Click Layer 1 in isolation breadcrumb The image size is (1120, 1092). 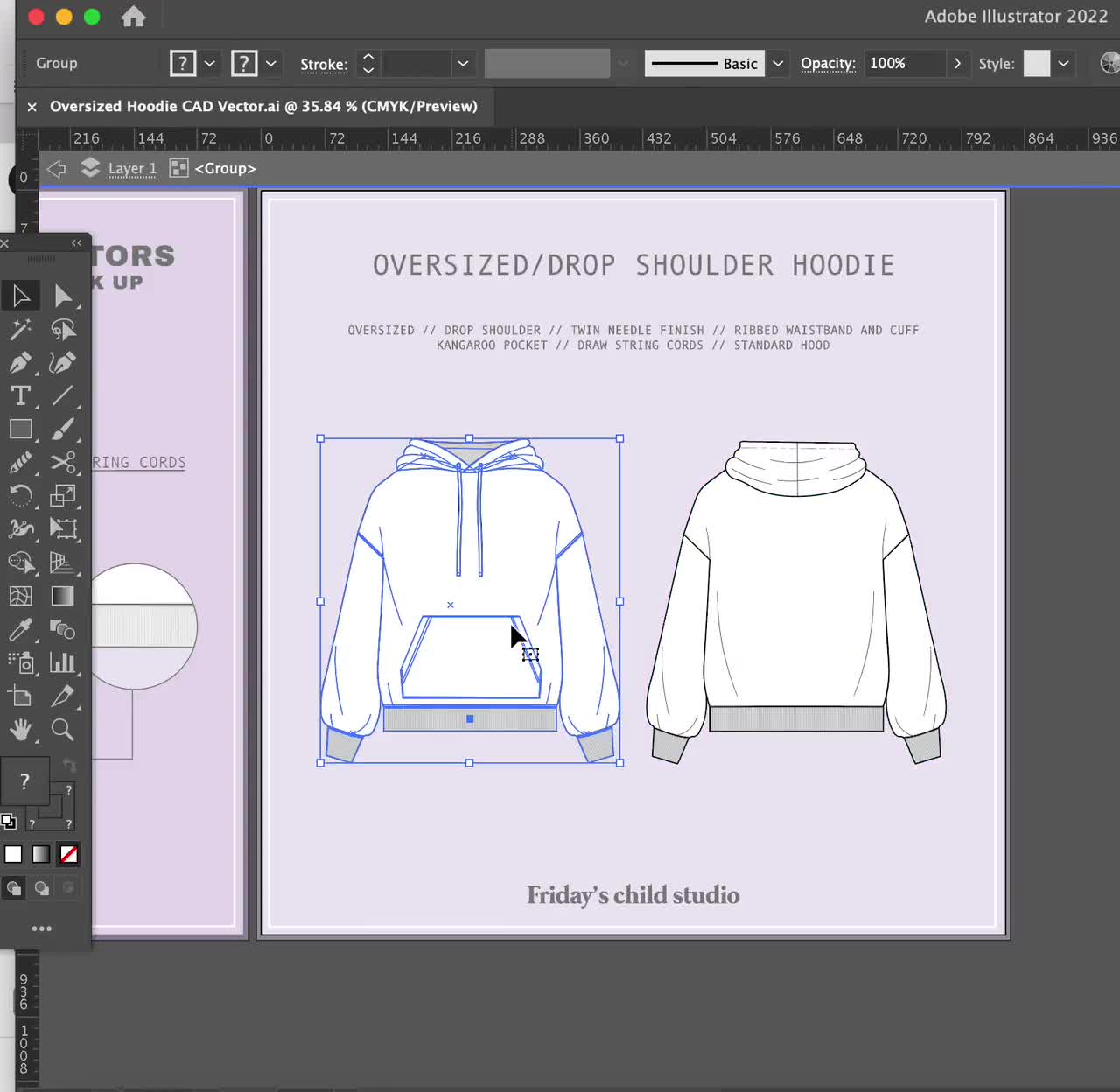click(x=132, y=169)
